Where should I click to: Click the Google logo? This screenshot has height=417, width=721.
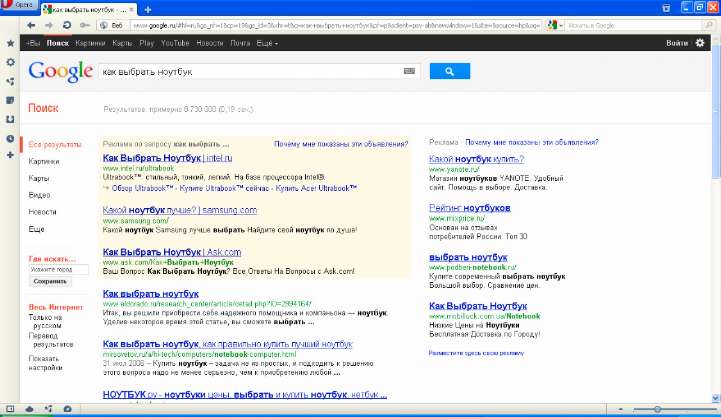[x=60, y=72]
